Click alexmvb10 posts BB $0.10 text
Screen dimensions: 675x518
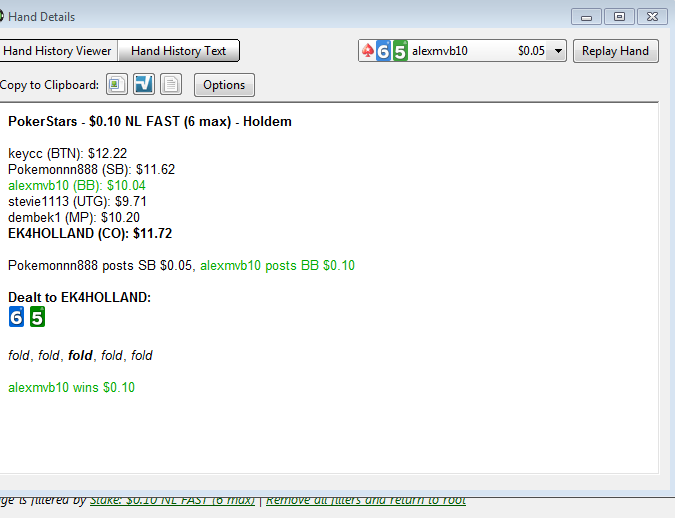pos(278,265)
